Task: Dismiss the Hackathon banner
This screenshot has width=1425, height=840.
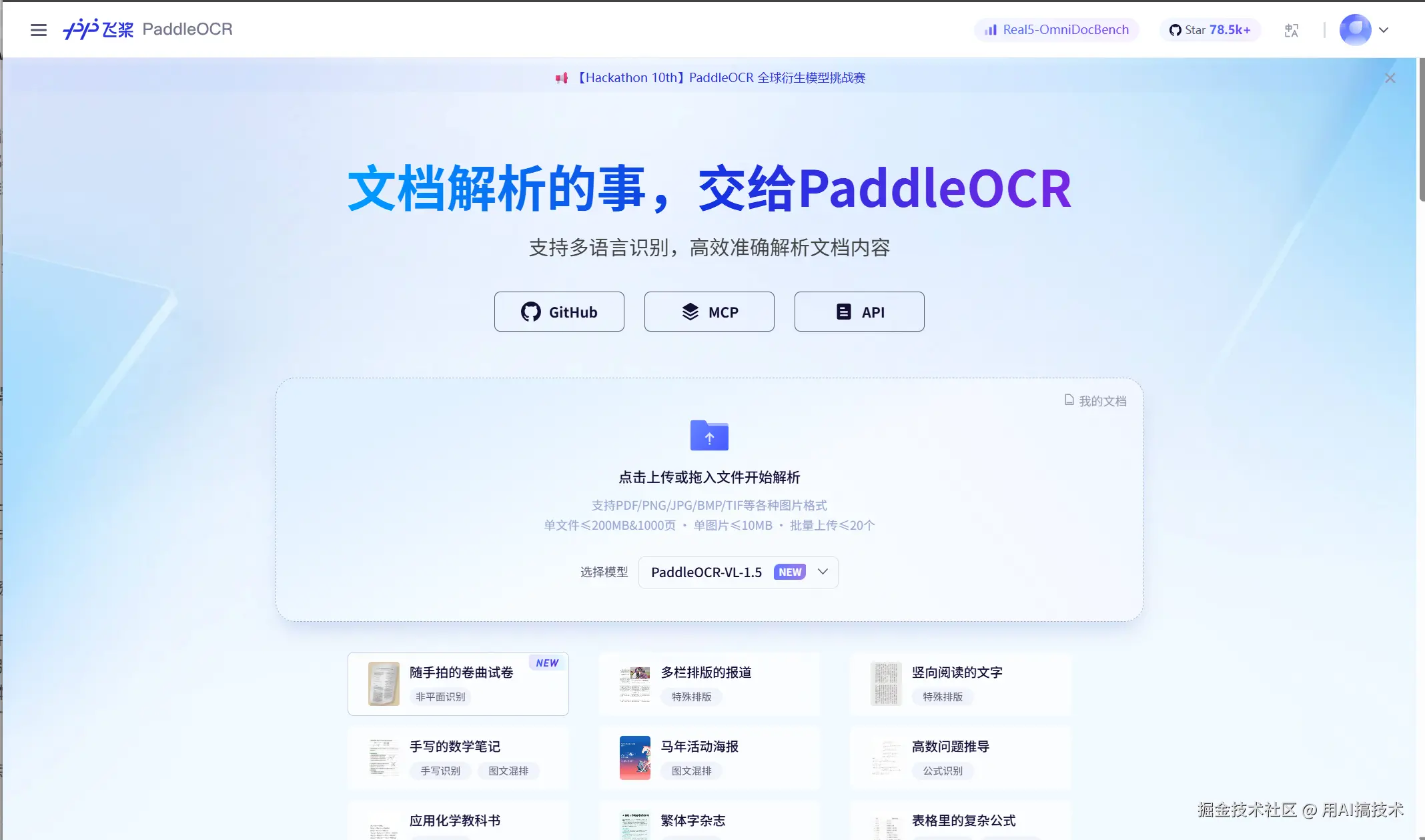Action: [1390, 78]
